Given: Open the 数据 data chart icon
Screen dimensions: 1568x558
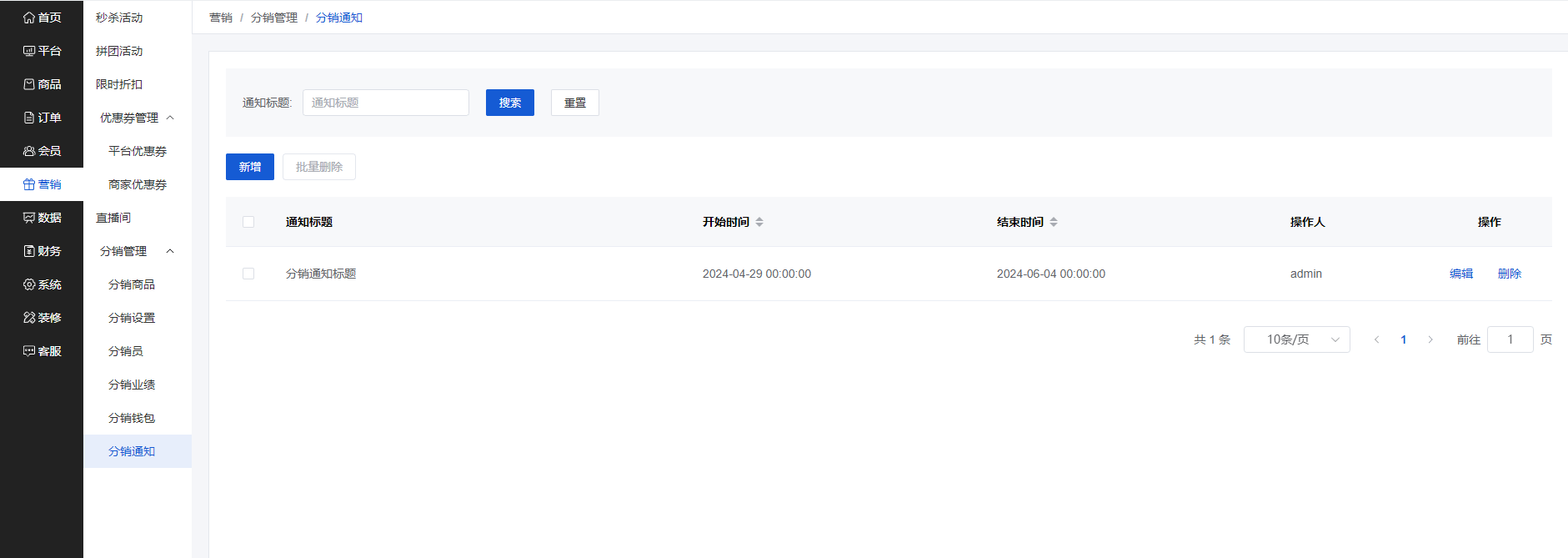Looking at the screenshot, I should [29, 218].
